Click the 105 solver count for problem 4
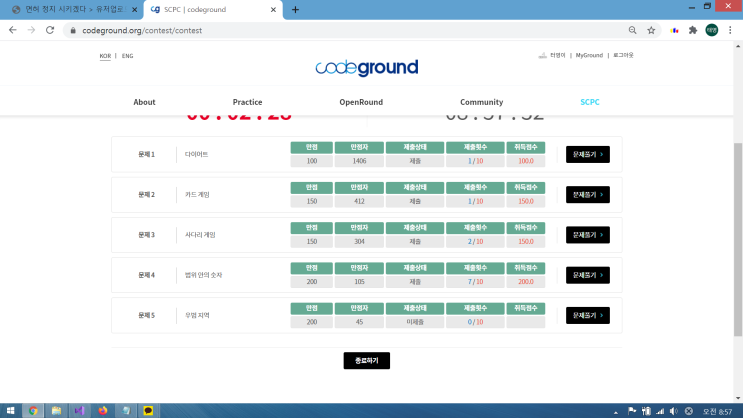 (359, 282)
